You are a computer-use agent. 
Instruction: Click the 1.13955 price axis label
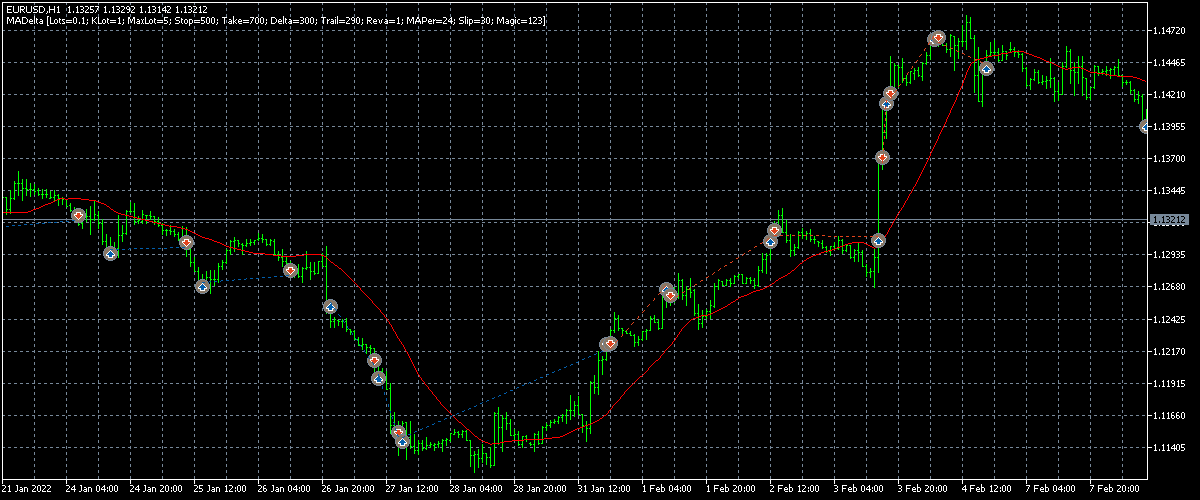point(1169,127)
